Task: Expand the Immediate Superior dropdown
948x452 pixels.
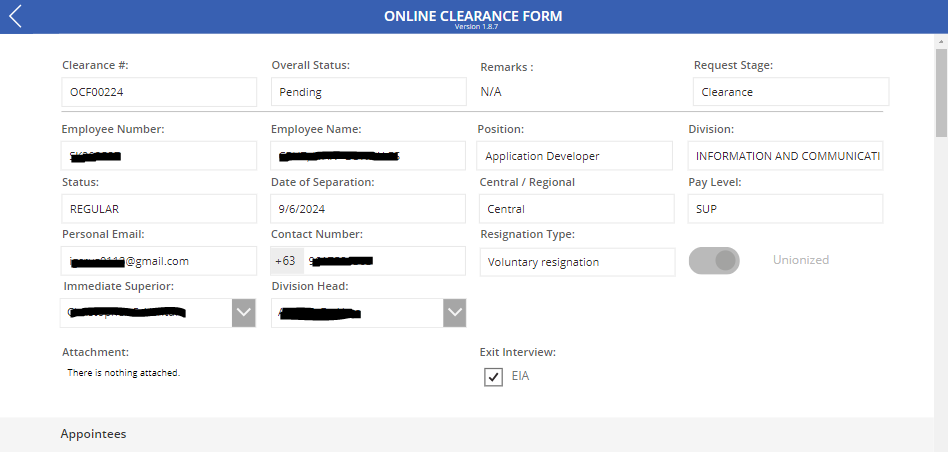Action: [244, 313]
